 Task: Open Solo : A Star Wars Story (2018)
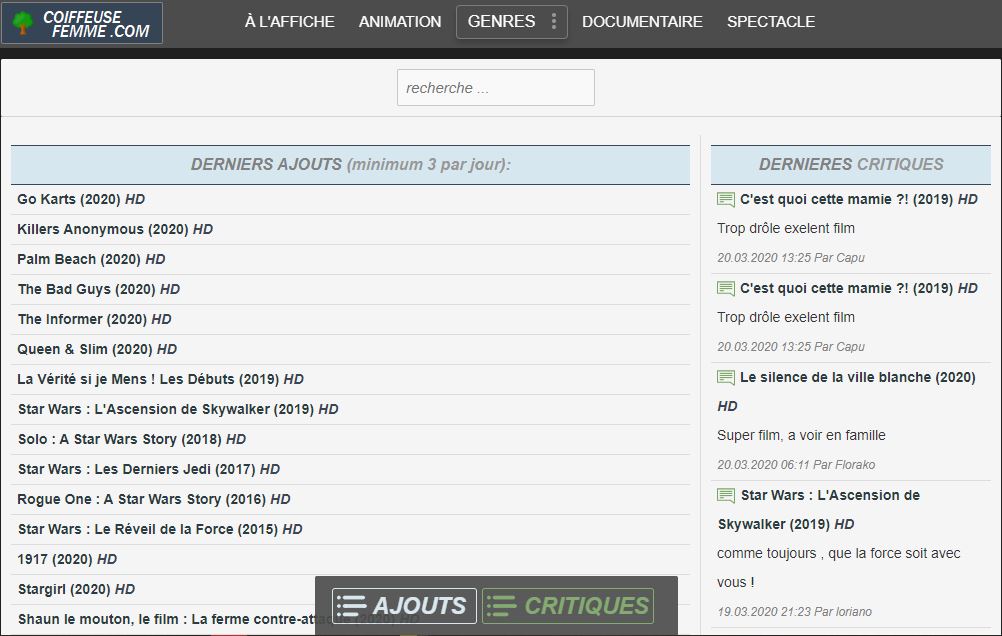[x=132, y=440]
